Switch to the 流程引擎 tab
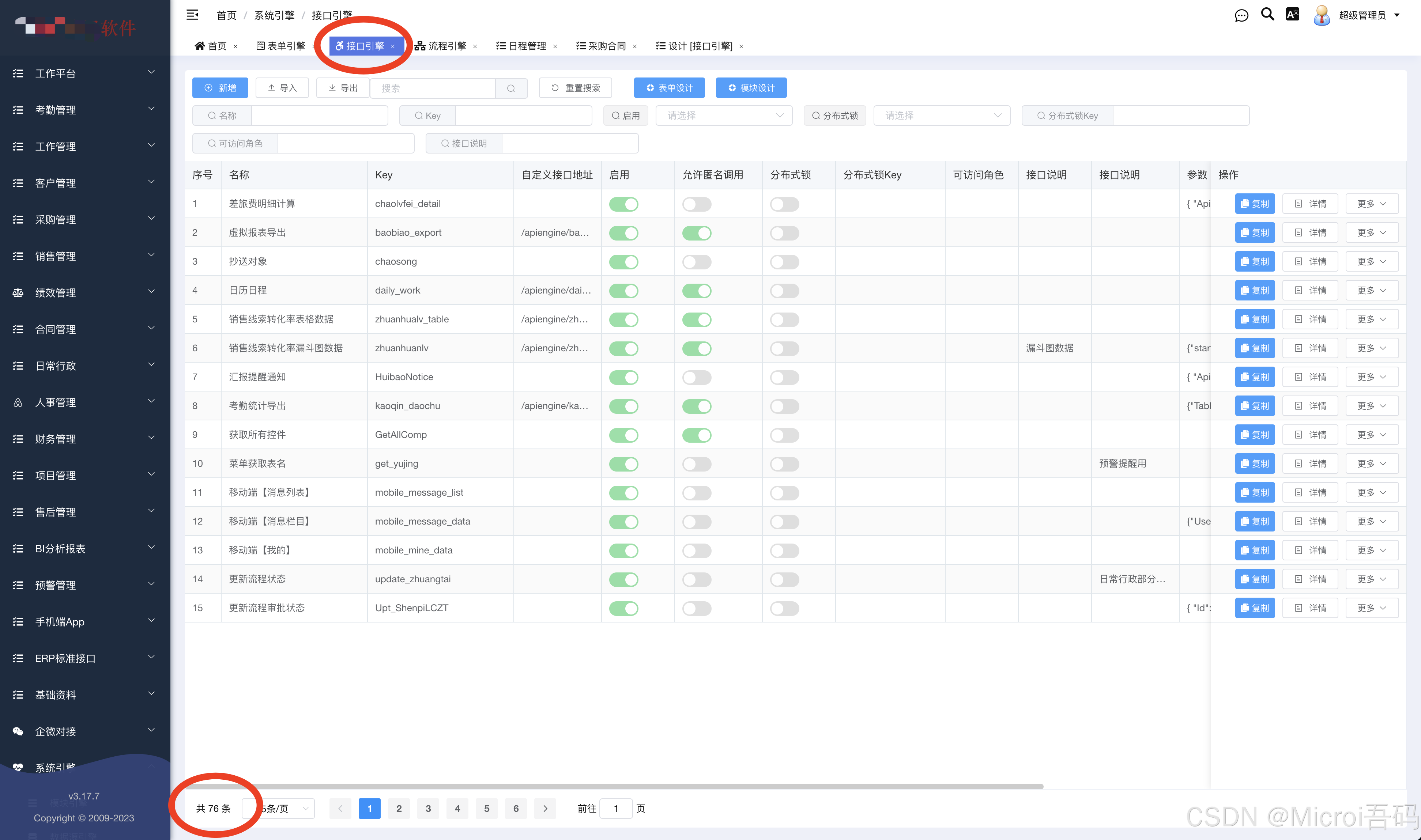 pos(441,46)
